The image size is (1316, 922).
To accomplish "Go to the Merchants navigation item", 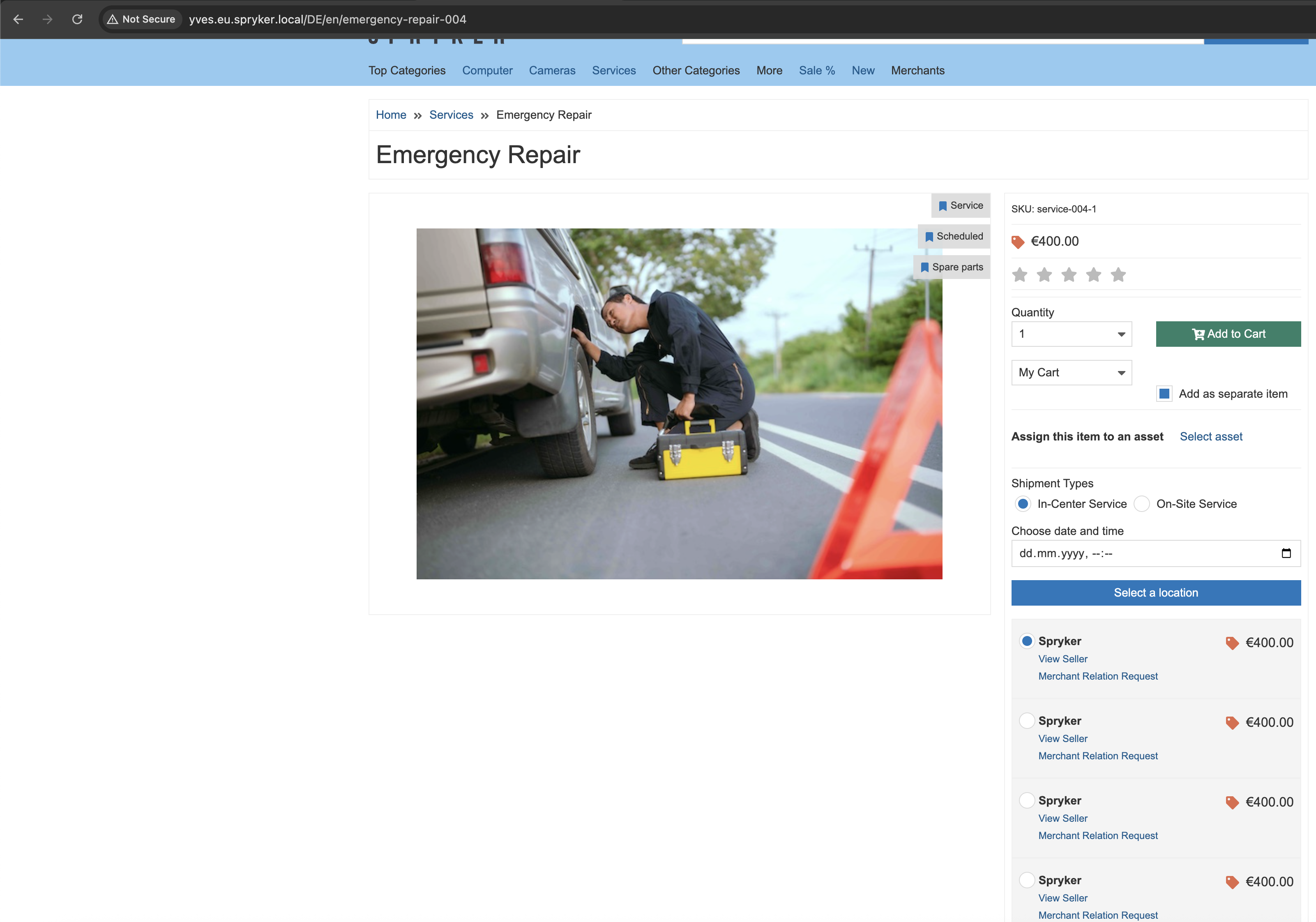I will click(917, 71).
